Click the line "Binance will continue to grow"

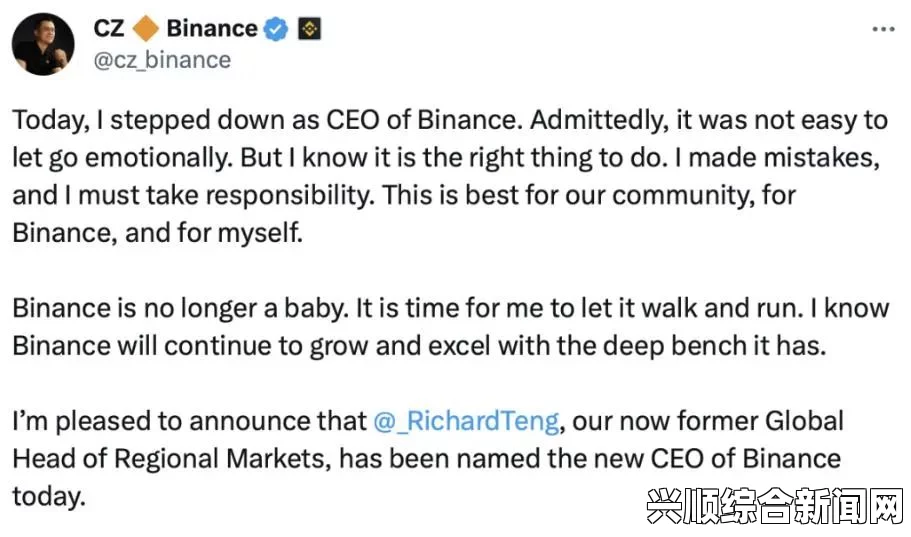tap(419, 346)
